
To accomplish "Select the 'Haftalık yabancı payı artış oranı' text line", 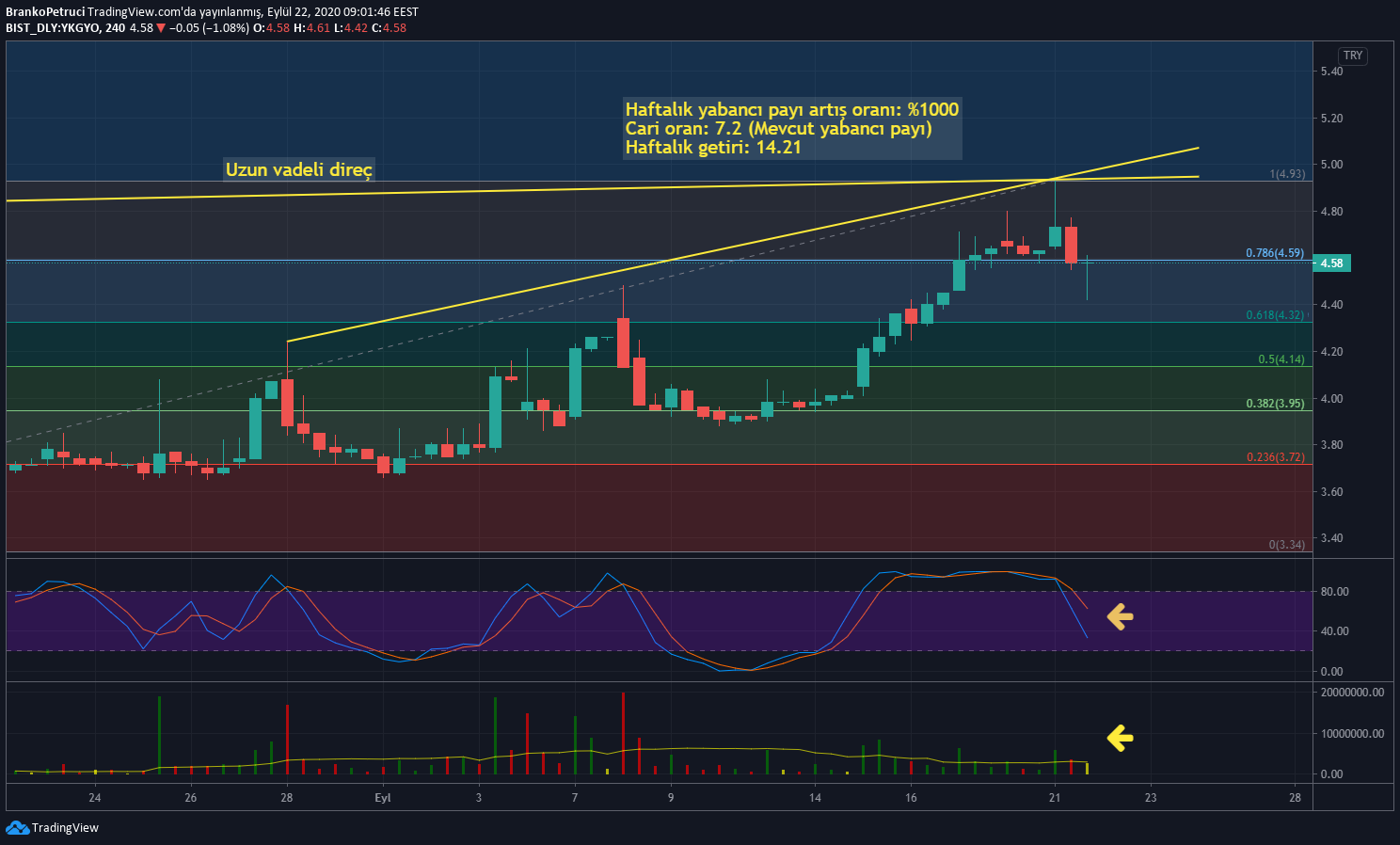I will pos(792,109).
